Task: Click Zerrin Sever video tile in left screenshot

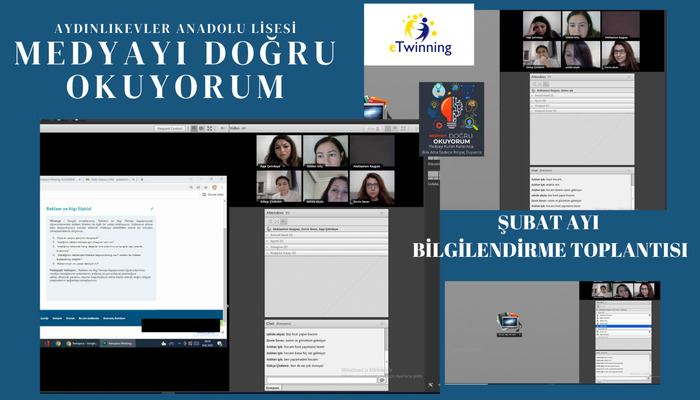Action: tap(372, 188)
